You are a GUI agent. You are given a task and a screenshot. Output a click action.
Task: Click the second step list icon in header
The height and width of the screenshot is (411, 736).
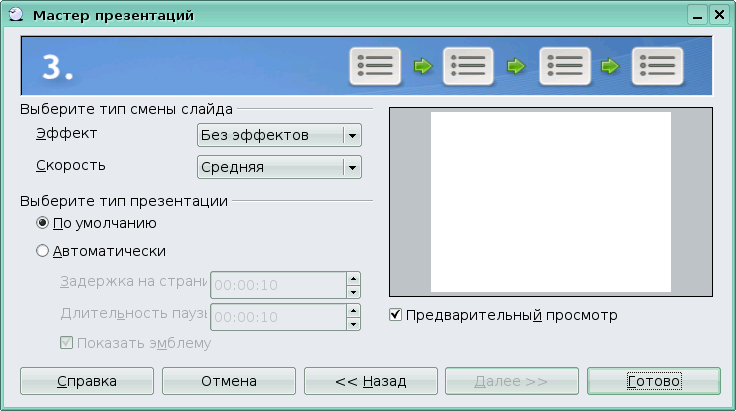coord(469,66)
